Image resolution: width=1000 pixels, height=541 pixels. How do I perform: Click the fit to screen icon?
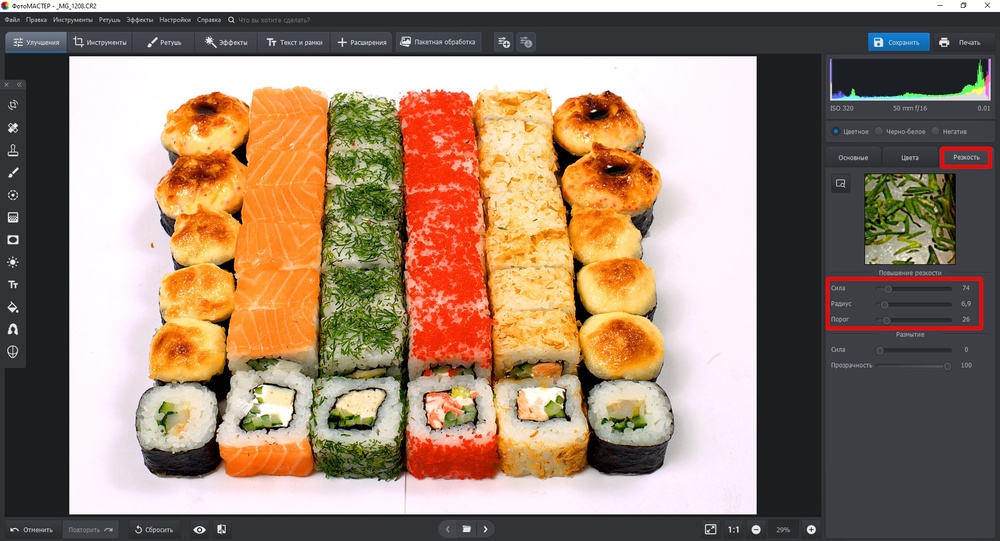(x=710, y=530)
